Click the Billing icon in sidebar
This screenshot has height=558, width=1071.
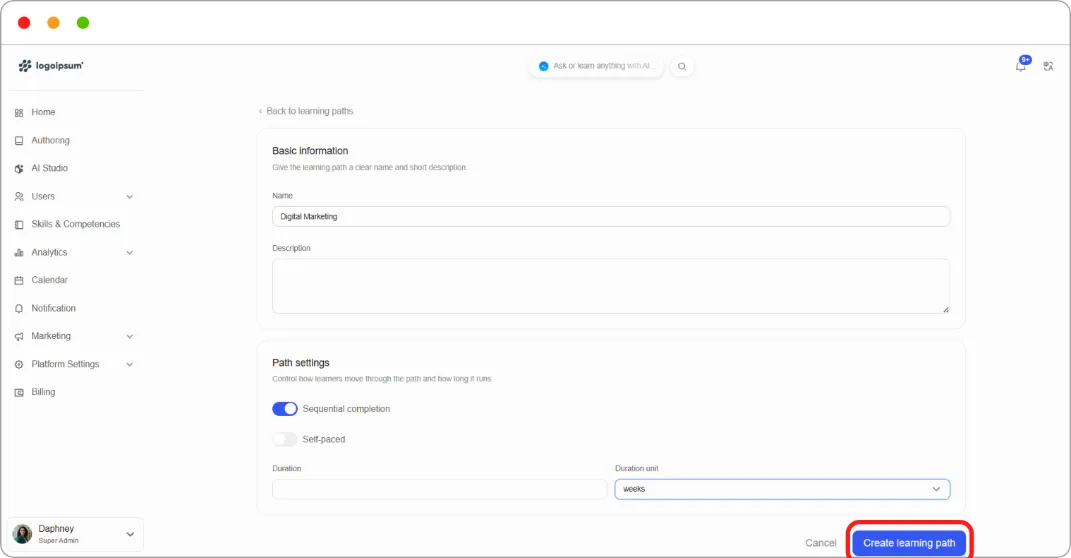(19, 393)
